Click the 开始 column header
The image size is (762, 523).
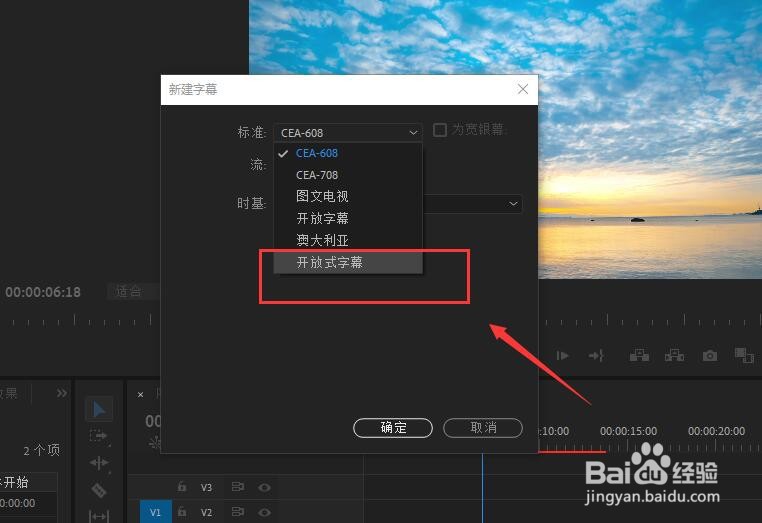coord(17,482)
